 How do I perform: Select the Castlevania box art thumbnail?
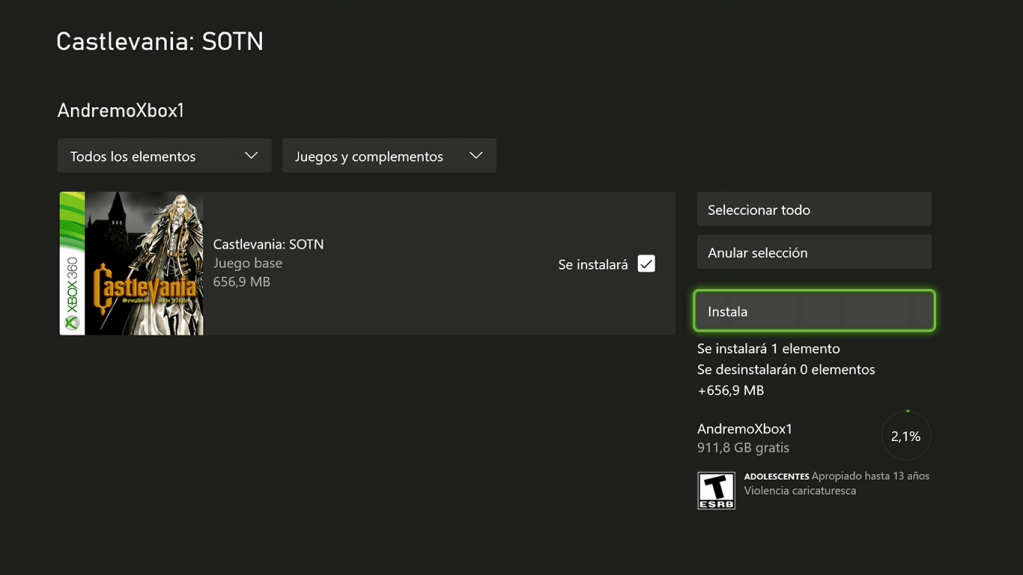click(x=131, y=263)
